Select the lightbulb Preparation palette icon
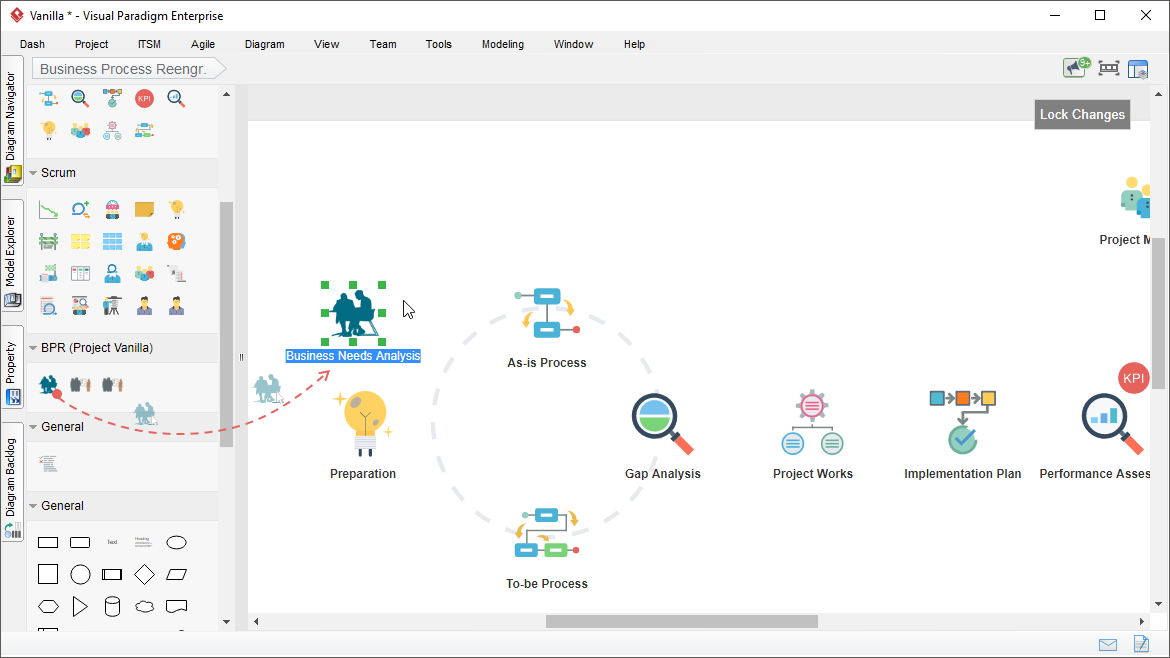1170x658 pixels. point(49,131)
